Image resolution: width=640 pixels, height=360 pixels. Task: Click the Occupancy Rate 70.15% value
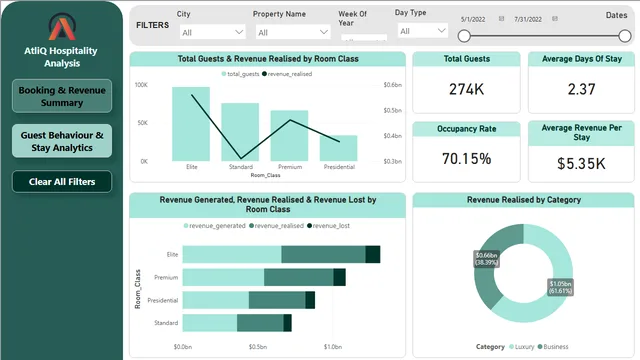point(467,159)
